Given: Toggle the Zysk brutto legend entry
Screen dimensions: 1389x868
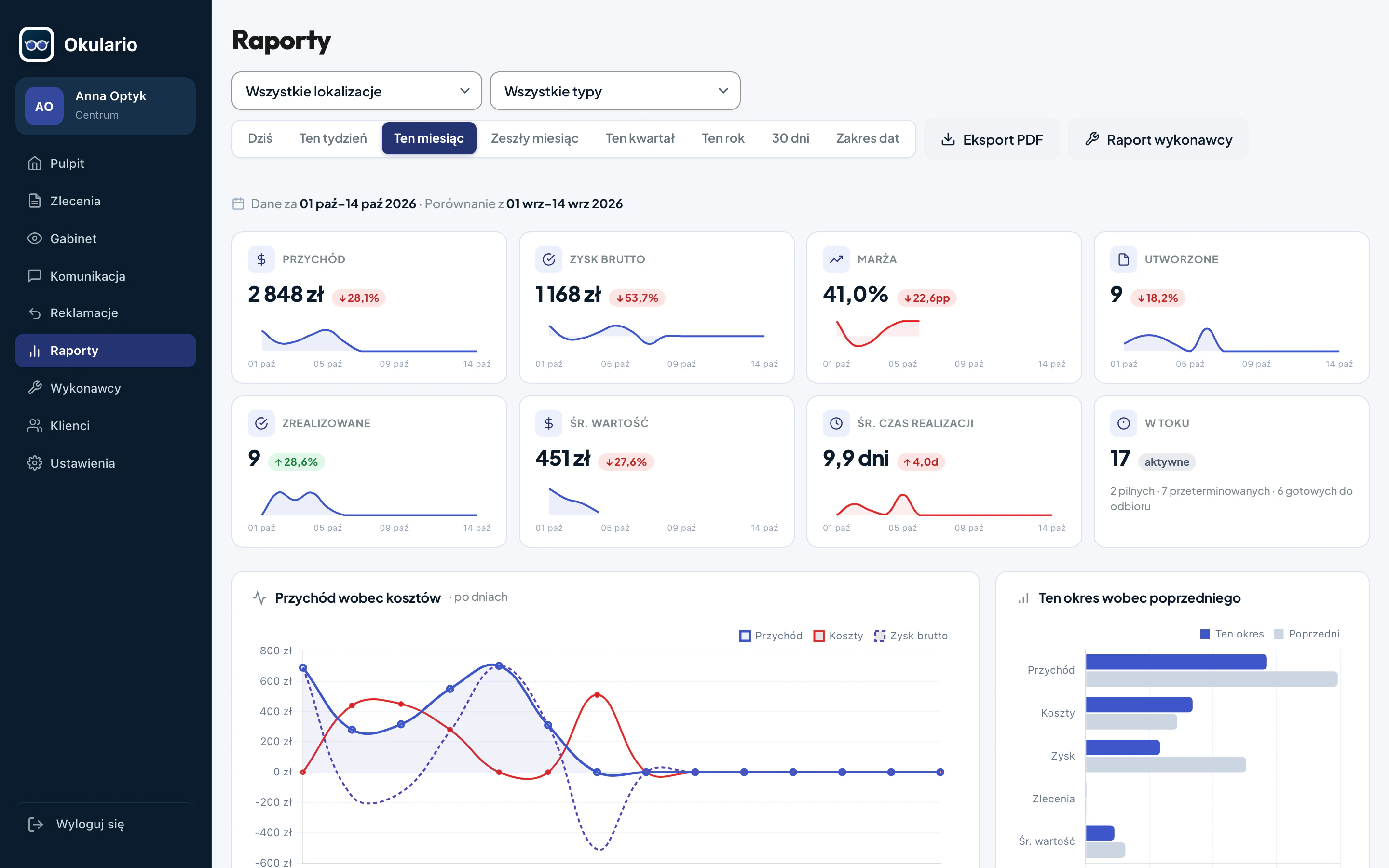Looking at the screenshot, I should [911, 636].
